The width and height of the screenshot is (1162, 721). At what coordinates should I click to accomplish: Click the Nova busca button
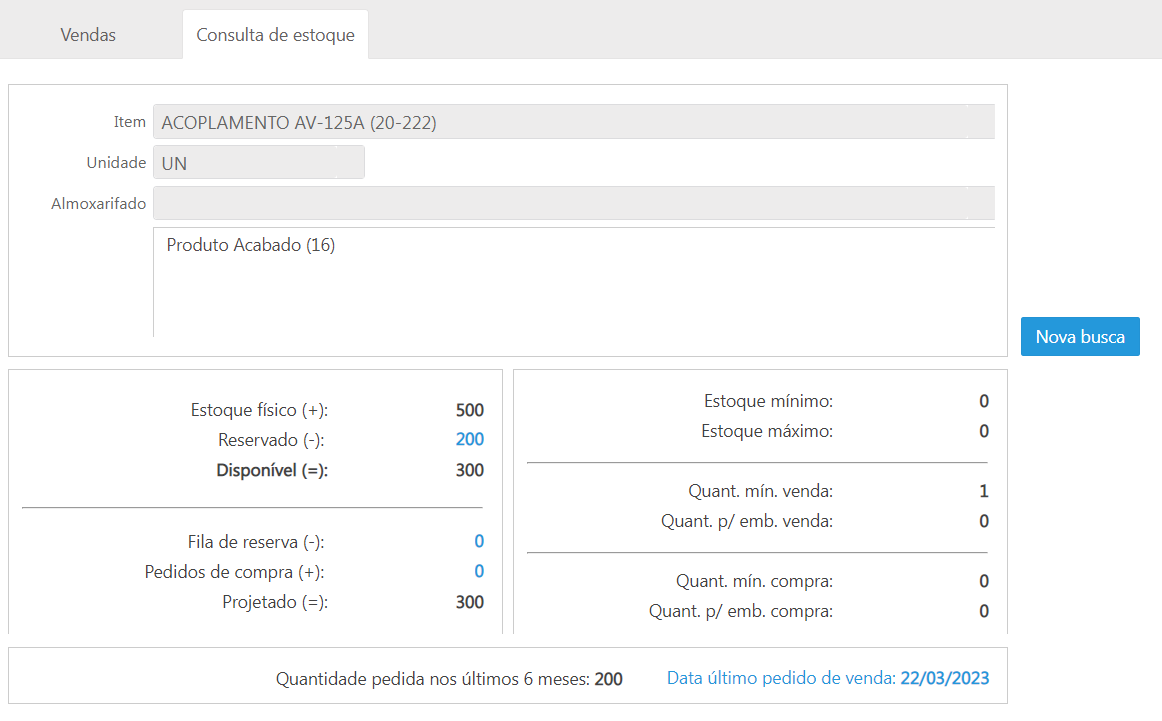[x=1080, y=336]
